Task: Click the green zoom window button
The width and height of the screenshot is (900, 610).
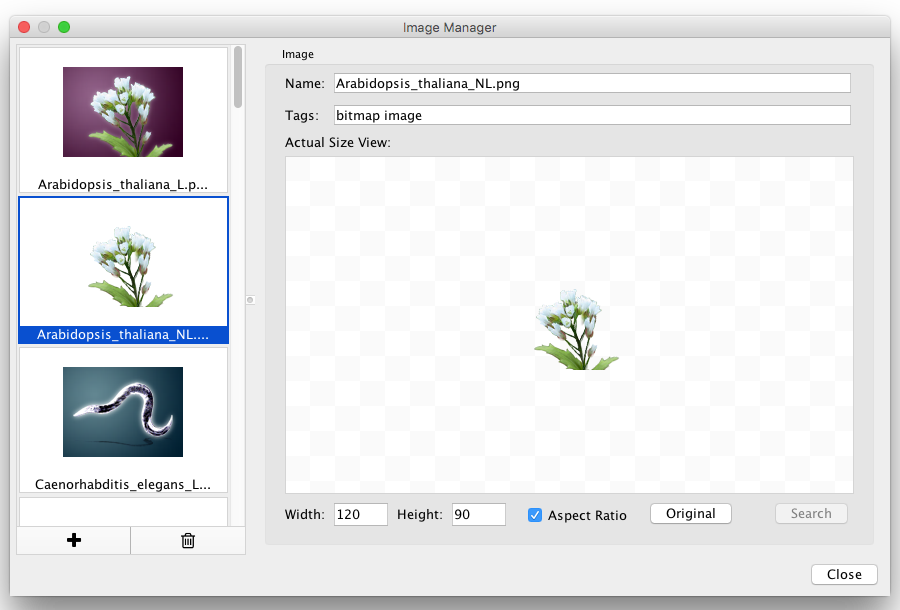Action: coord(64,27)
